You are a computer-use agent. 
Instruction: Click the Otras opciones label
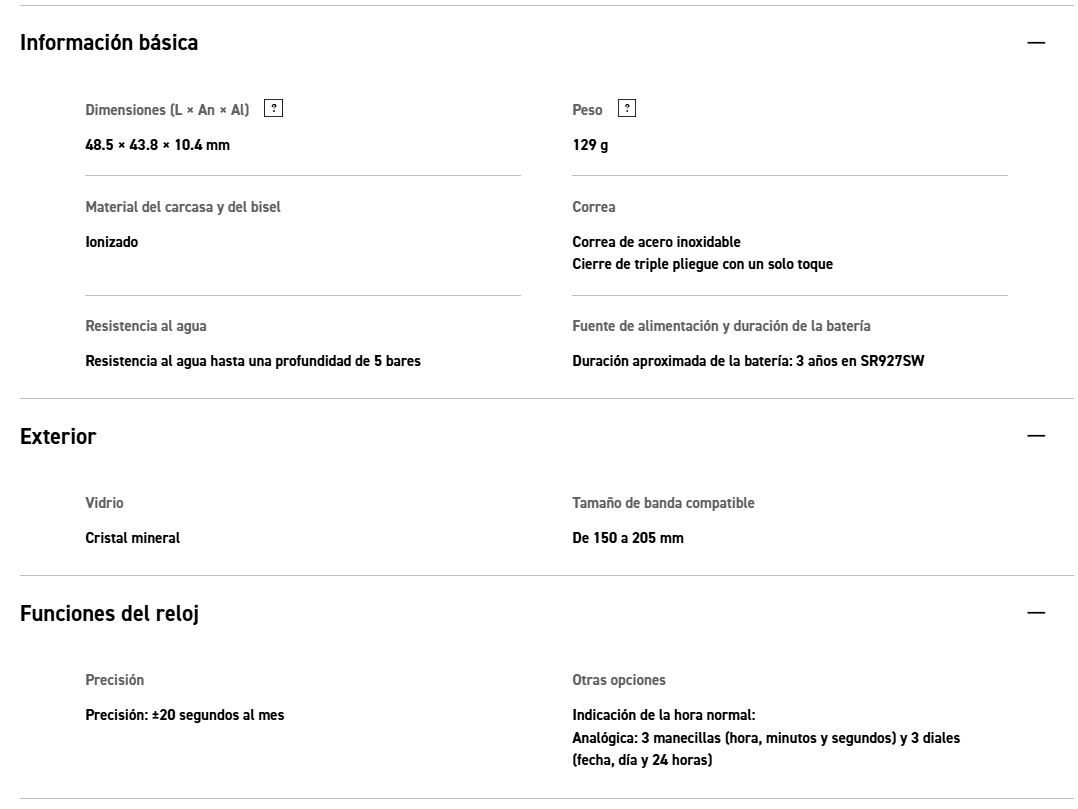(x=618, y=680)
